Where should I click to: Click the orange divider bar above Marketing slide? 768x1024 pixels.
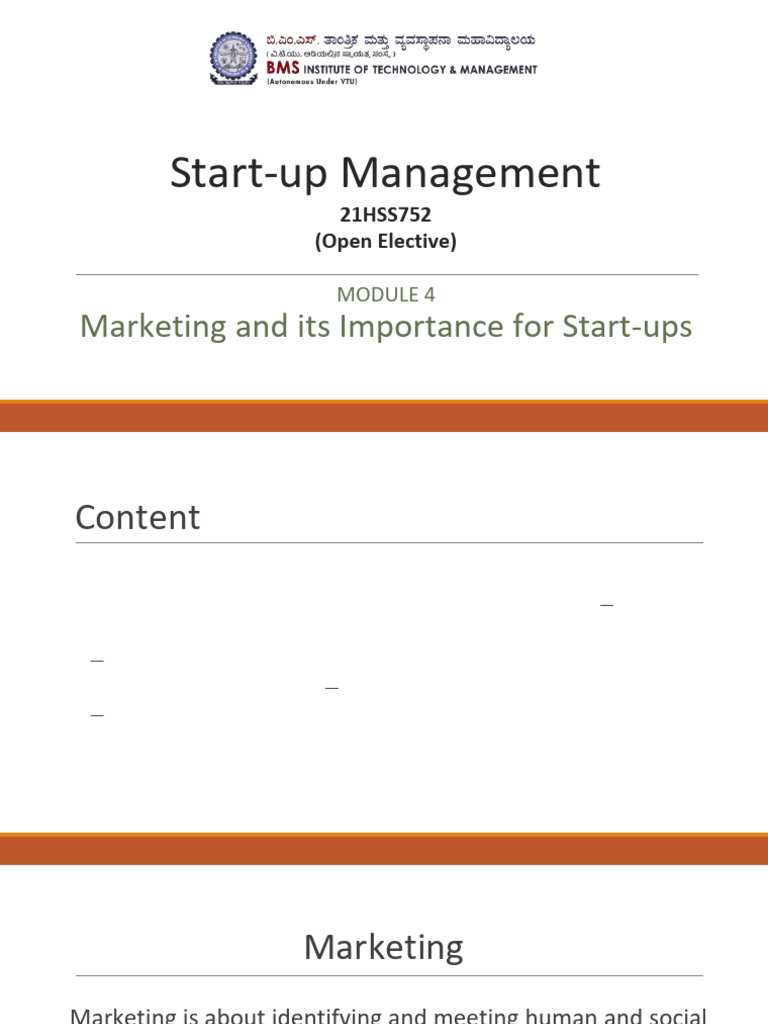(384, 849)
